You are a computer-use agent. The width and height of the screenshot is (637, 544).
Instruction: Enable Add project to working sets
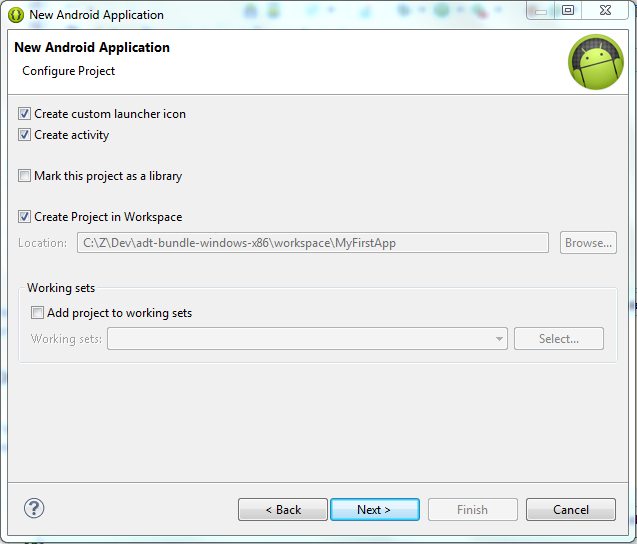[x=37, y=313]
